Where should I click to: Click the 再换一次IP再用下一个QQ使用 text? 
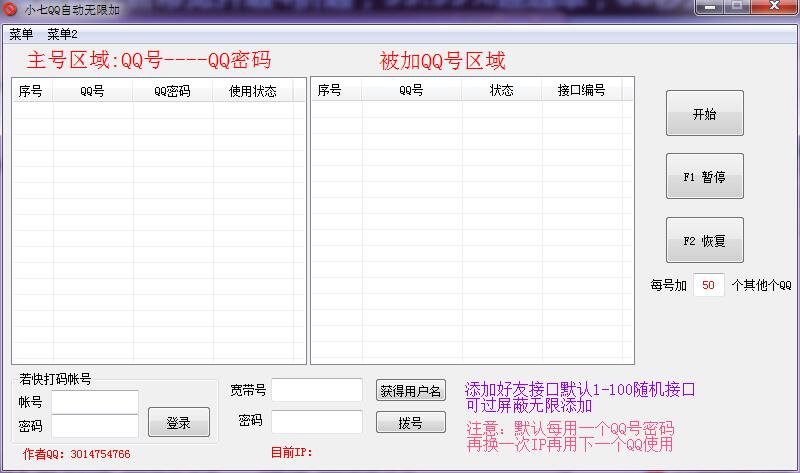tap(569, 444)
